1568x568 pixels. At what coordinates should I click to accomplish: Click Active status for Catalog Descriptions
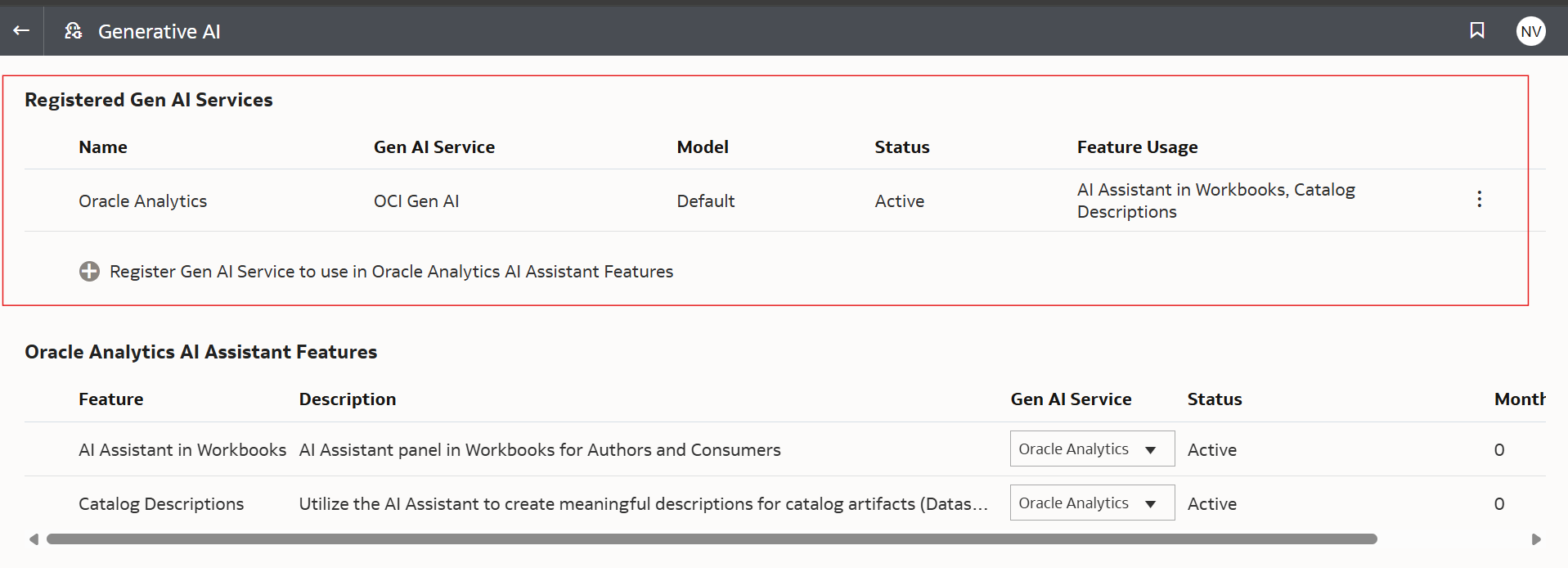click(x=1212, y=504)
